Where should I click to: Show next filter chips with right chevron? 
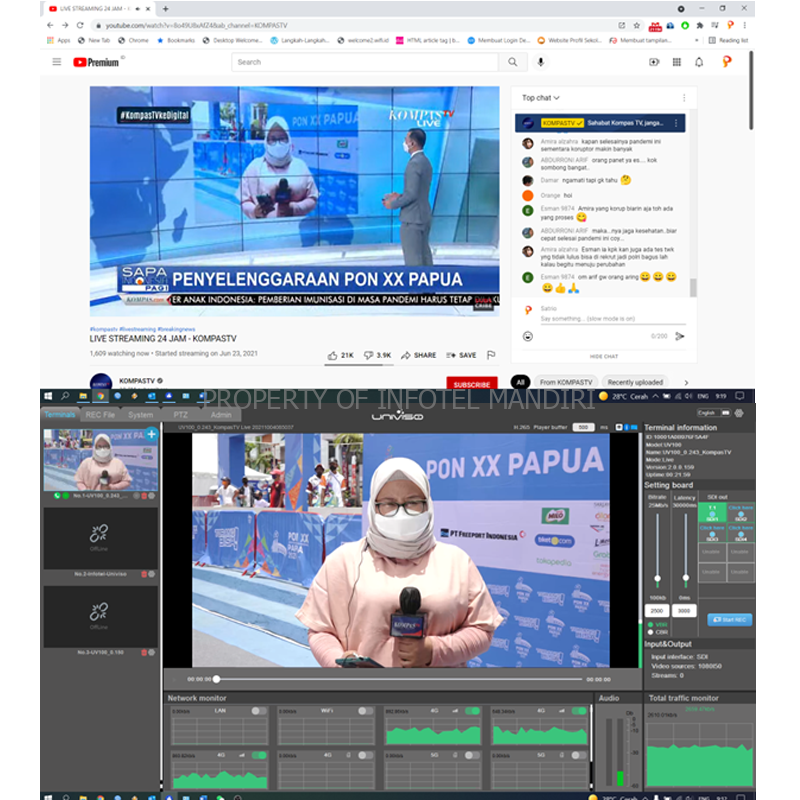point(686,383)
